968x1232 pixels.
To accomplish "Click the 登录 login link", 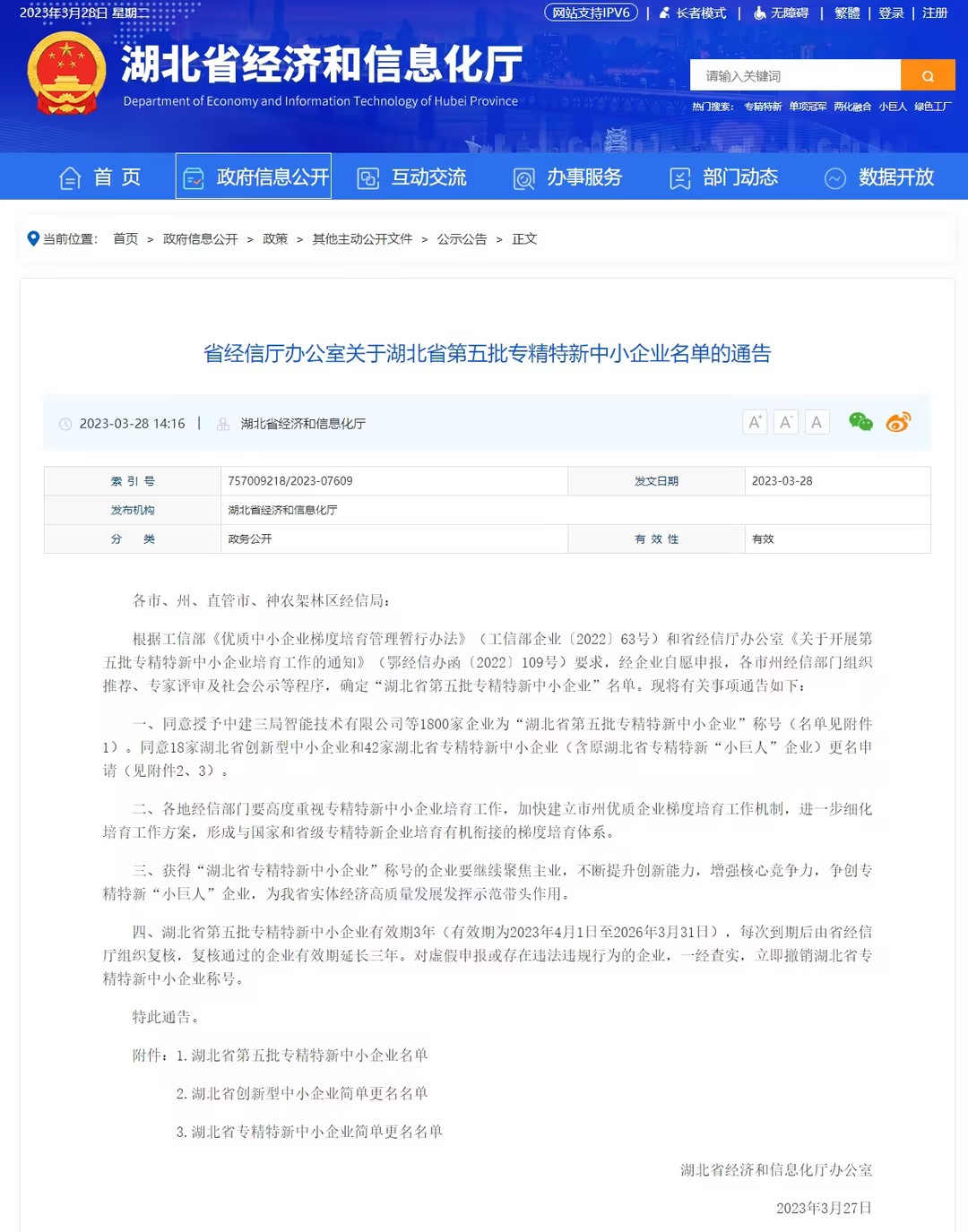I will [x=891, y=13].
